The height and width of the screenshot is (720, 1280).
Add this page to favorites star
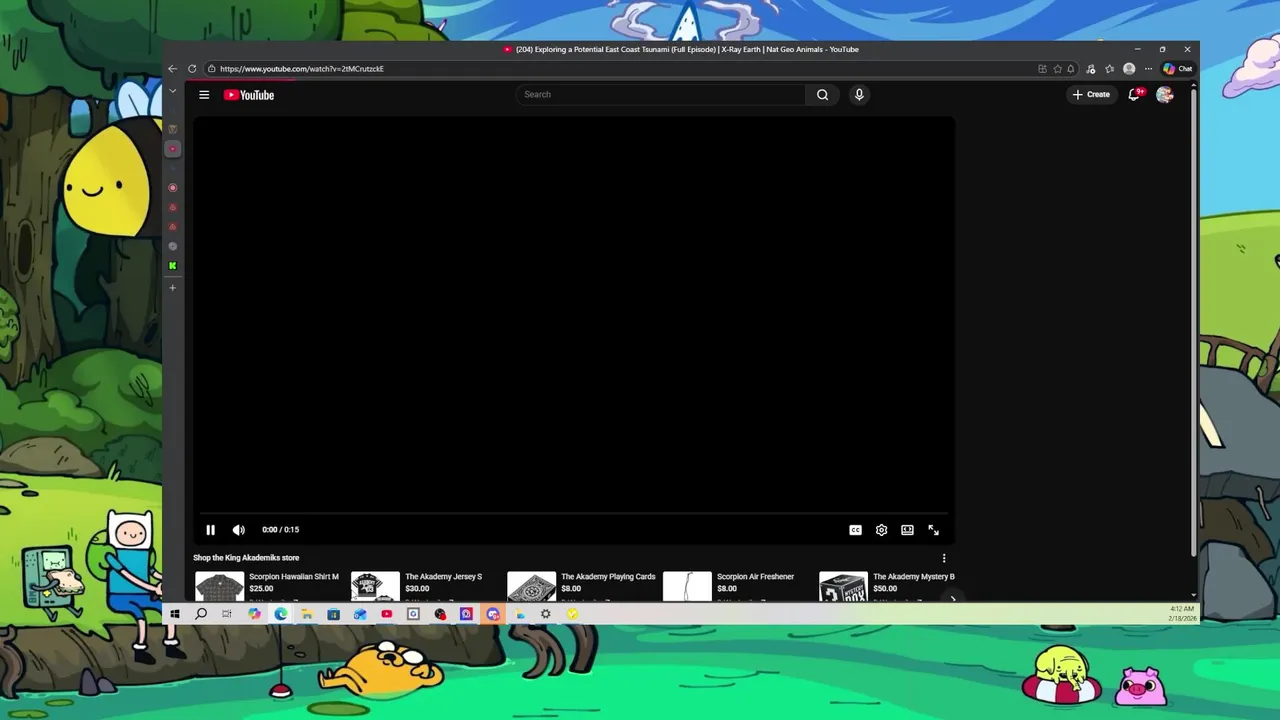tap(1057, 69)
